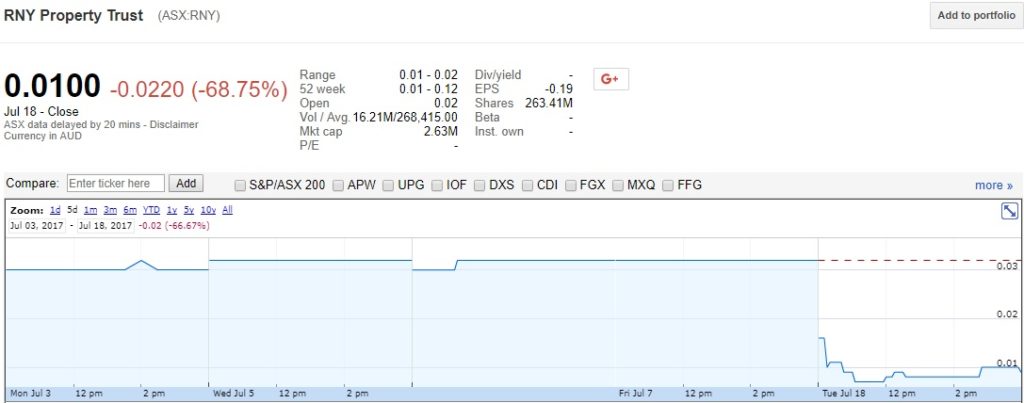Click the (ASX:RNY) ticker text
The height and width of the screenshot is (403, 1024).
[x=189, y=16]
